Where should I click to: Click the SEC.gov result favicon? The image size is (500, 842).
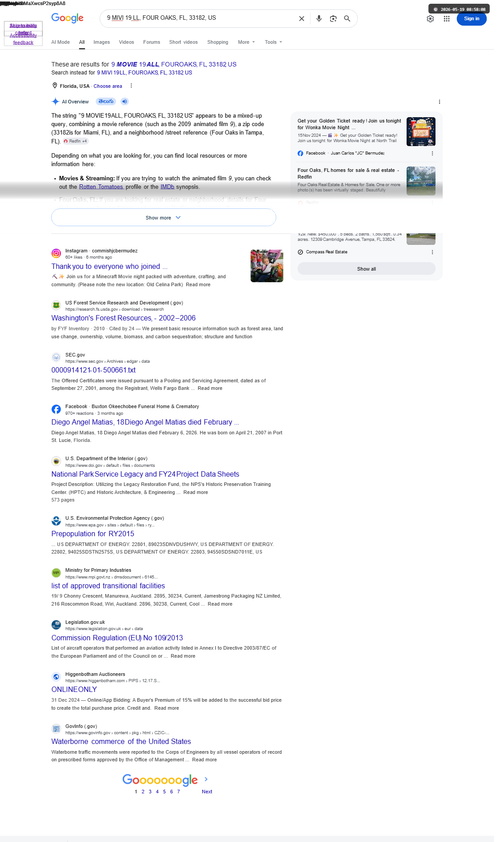tap(56, 357)
